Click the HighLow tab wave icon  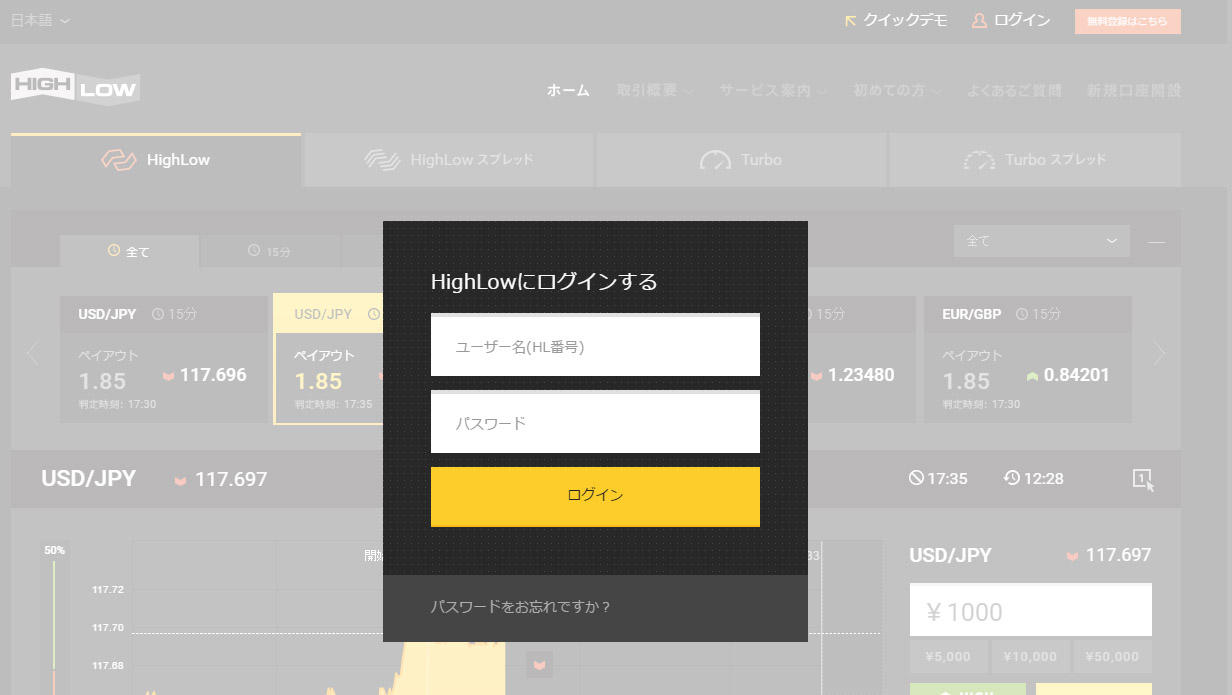[x=119, y=160]
